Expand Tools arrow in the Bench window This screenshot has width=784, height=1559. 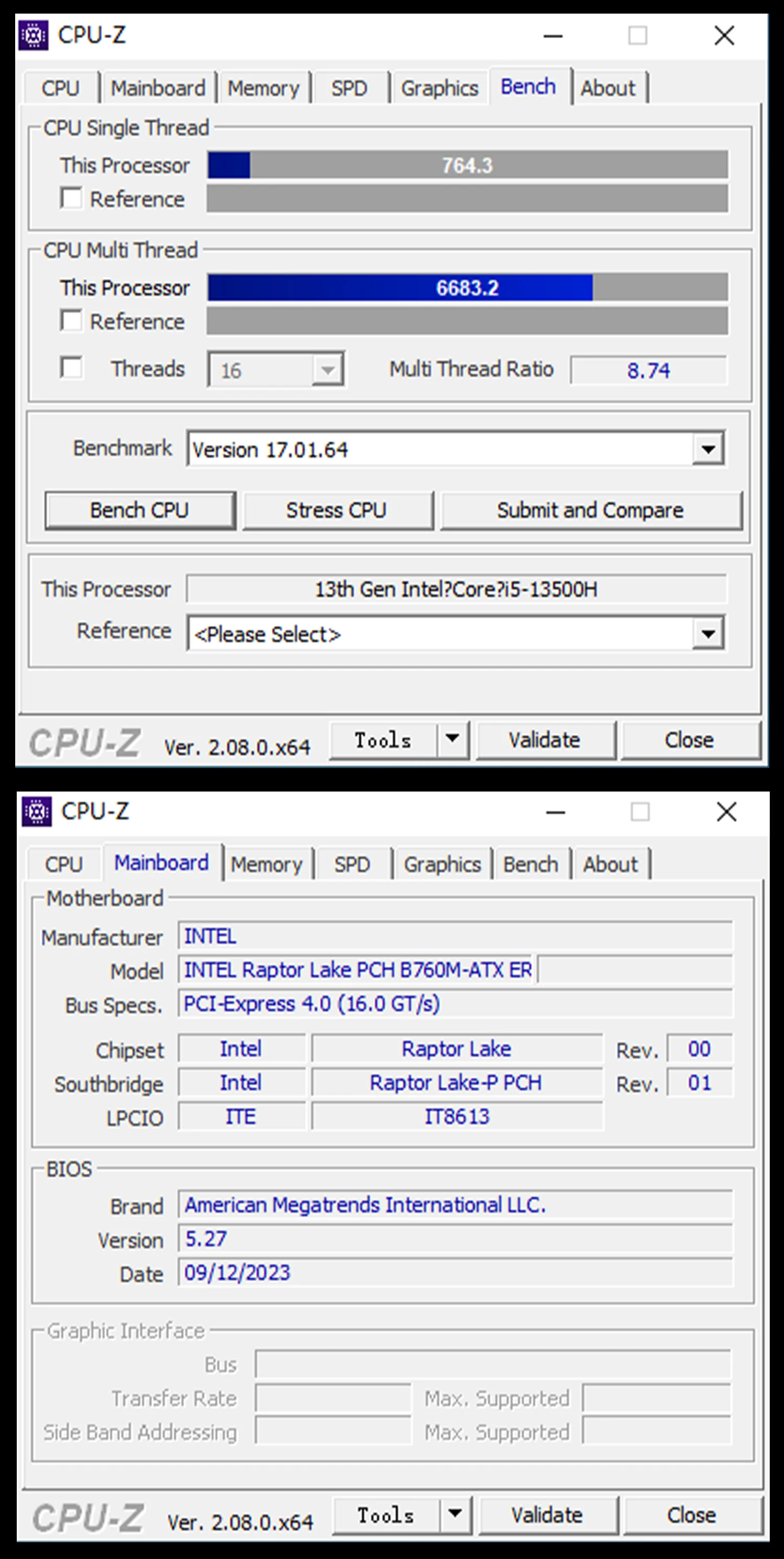click(452, 739)
